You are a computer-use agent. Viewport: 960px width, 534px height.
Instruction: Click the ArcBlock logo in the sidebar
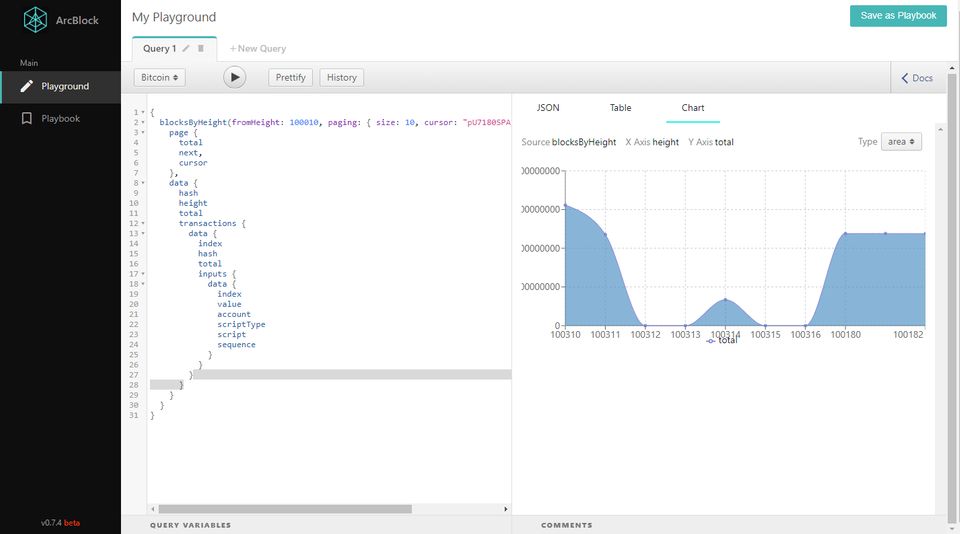(x=36, y=20)
